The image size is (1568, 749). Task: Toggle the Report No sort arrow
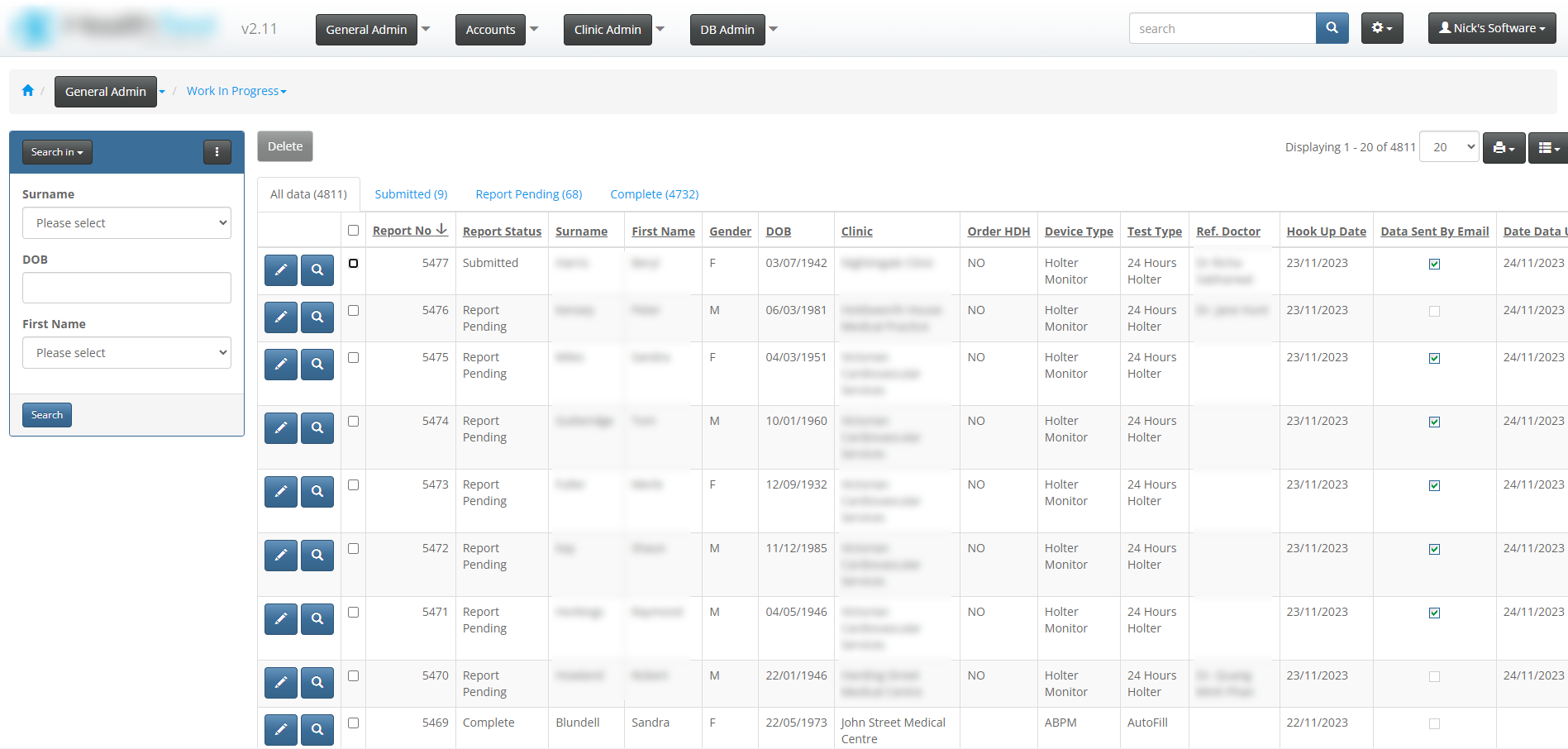point(443,229)
